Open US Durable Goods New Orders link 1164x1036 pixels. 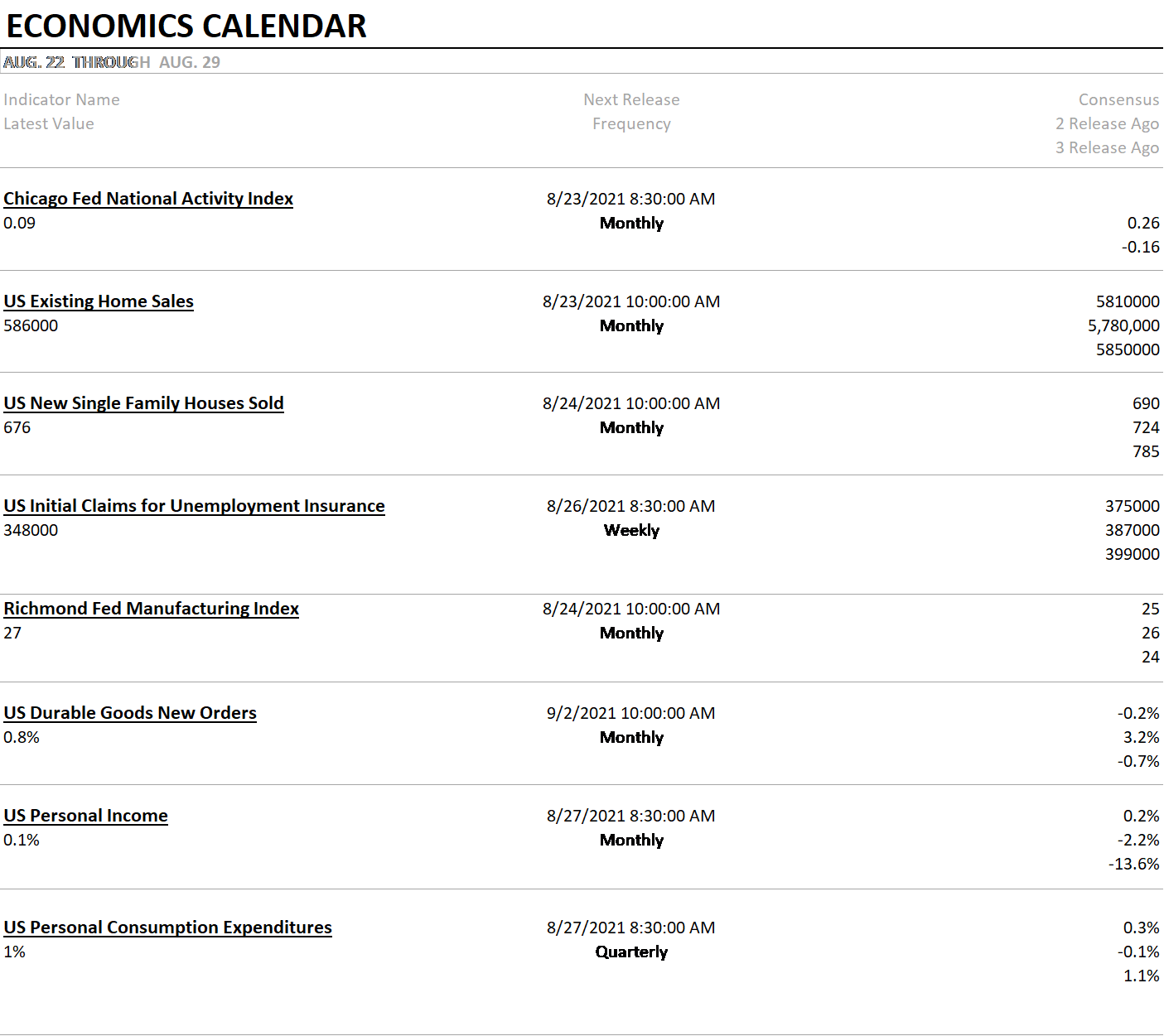pyautogui.click(x=130, y=713)
